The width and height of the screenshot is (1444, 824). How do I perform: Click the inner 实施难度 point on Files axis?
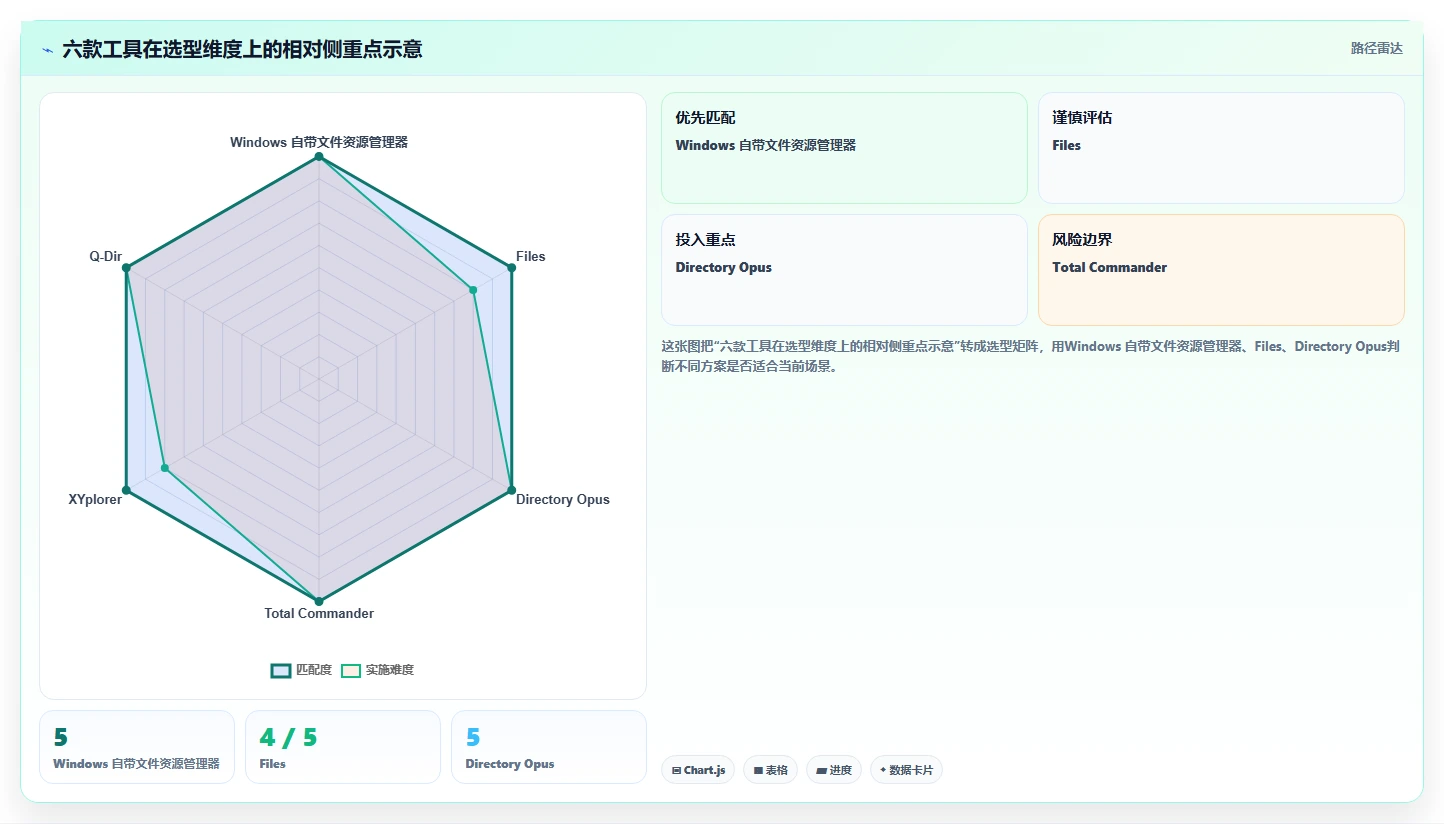pos(473,290)
